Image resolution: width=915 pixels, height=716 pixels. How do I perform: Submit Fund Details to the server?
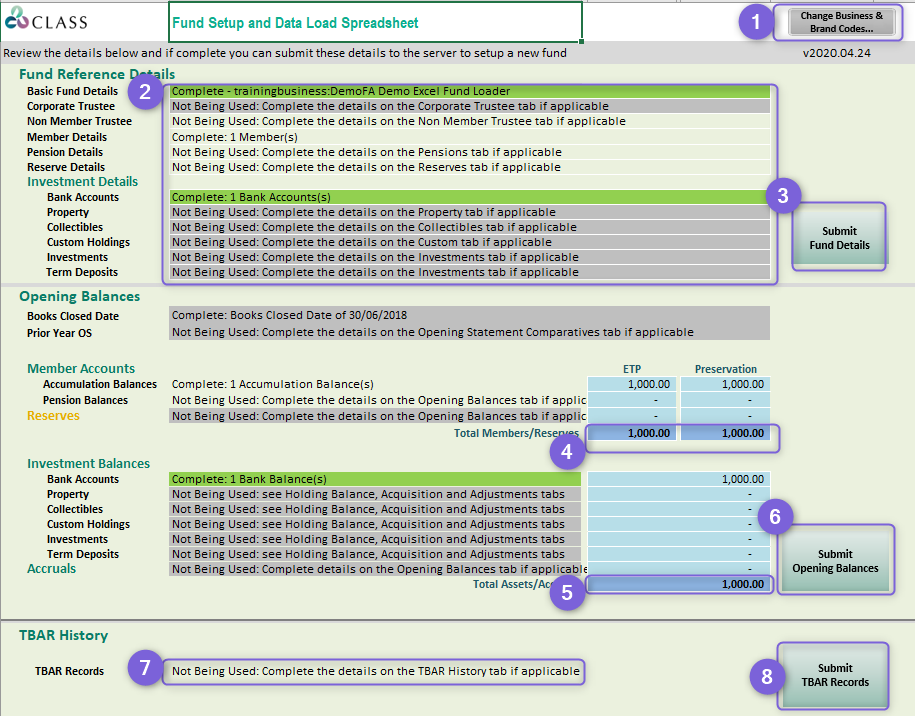[839, 237]
